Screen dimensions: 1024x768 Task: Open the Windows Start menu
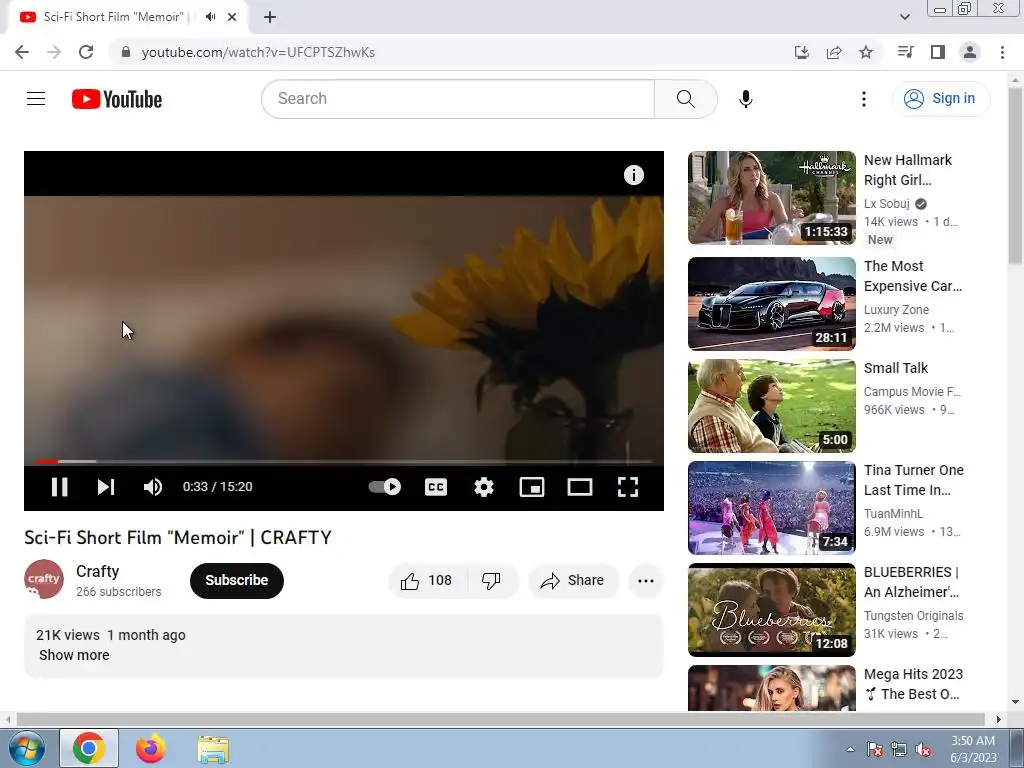(x=26, y=748)
